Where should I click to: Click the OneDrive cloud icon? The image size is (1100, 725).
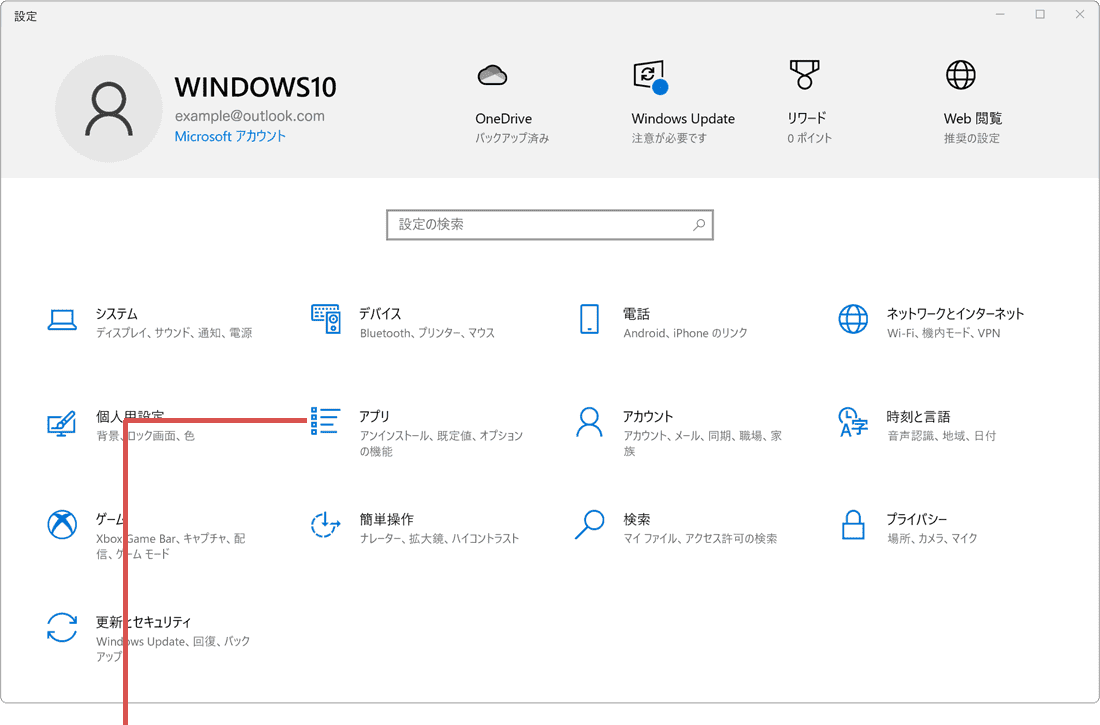pos(492,75)
